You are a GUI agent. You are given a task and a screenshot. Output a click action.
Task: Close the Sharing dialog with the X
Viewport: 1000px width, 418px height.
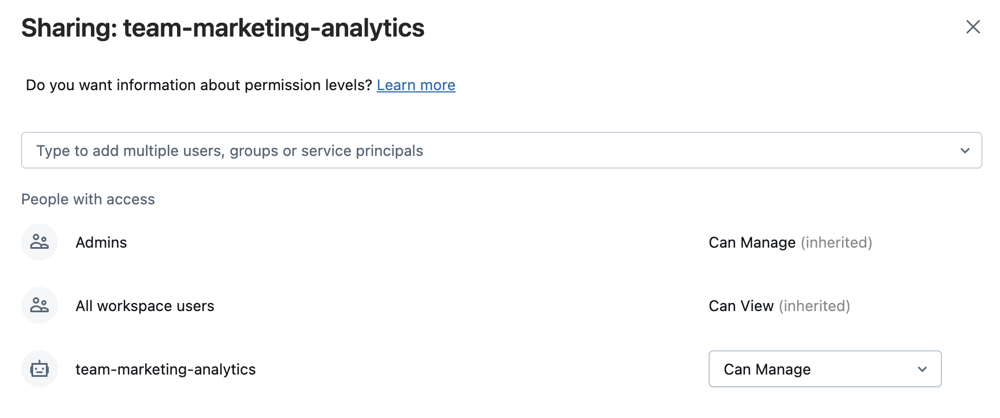[x=972, y=27]
